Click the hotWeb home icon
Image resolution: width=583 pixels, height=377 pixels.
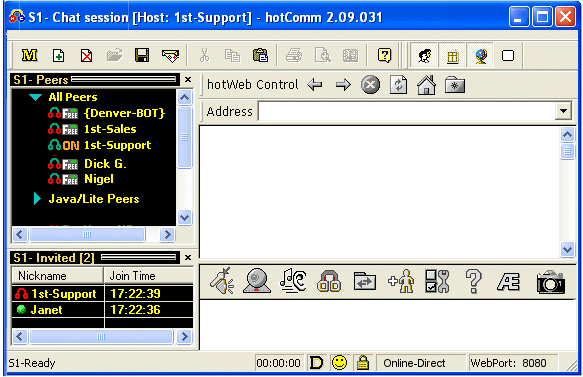coord(426,85)
